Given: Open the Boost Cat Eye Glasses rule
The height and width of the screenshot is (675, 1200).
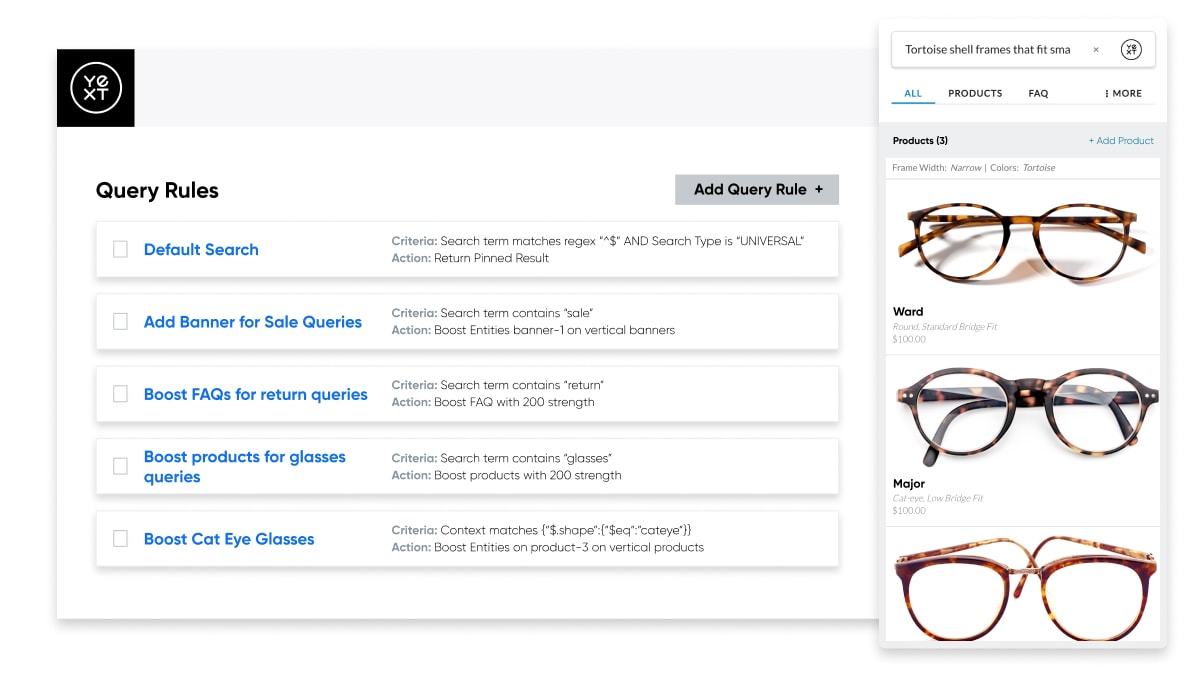Looking at the screenshot, I should click(229, 539).
